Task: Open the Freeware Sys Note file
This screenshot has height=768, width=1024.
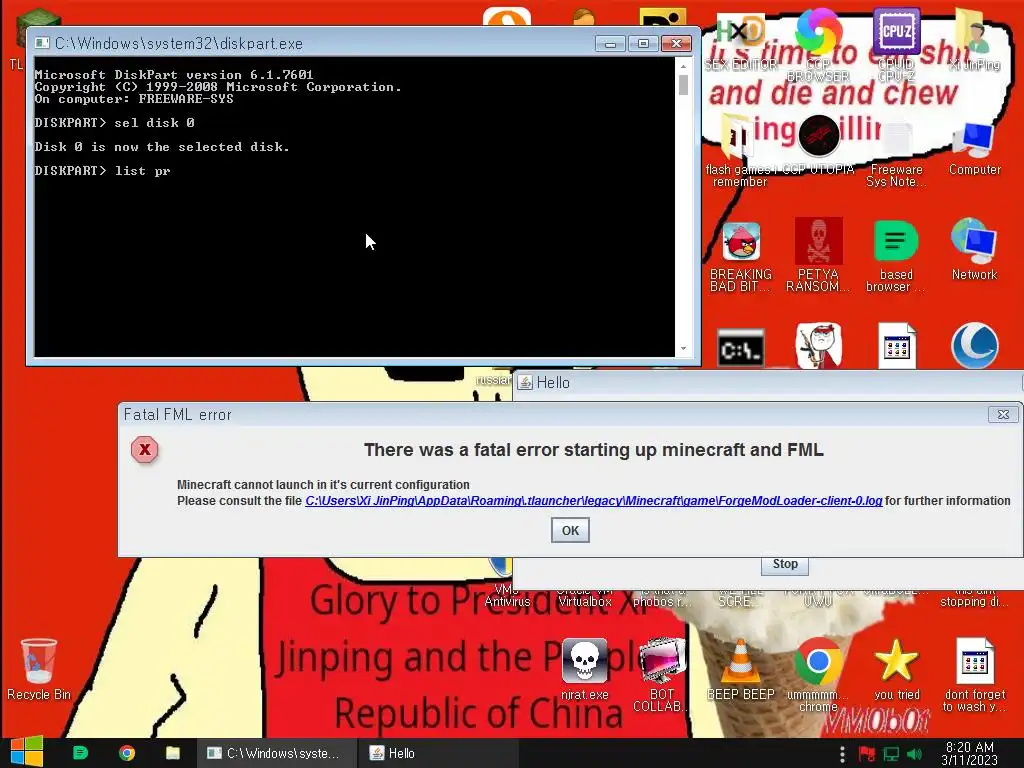Action: click(896, 152)
